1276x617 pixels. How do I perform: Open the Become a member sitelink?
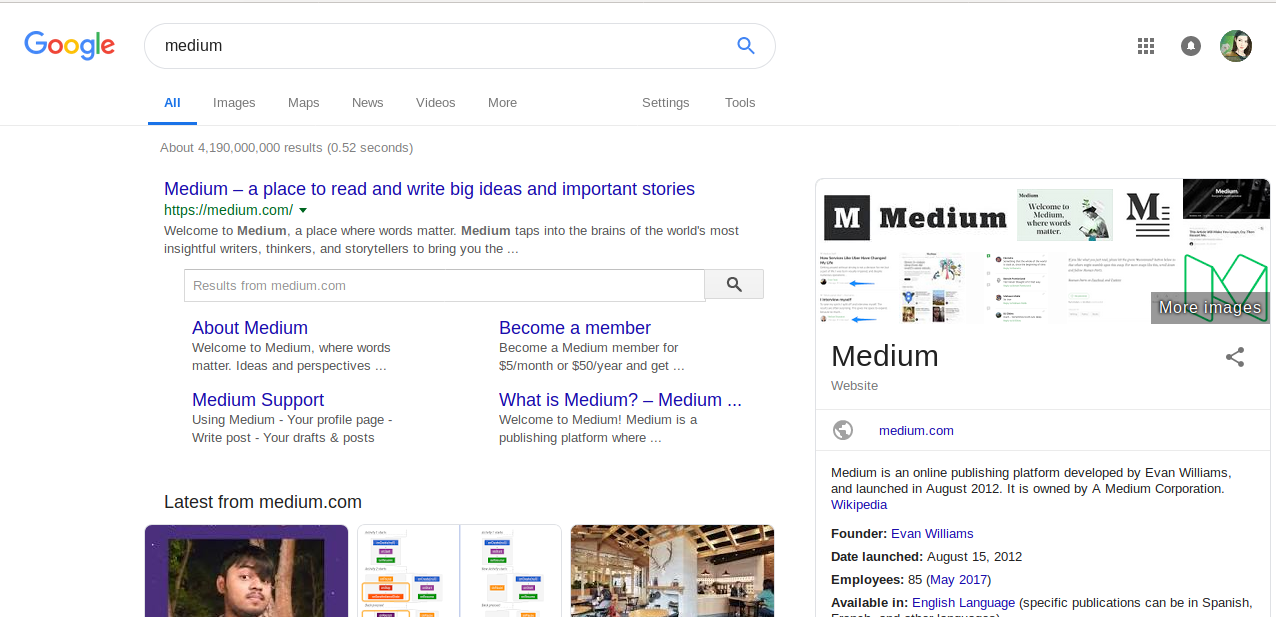coord(575,328)
